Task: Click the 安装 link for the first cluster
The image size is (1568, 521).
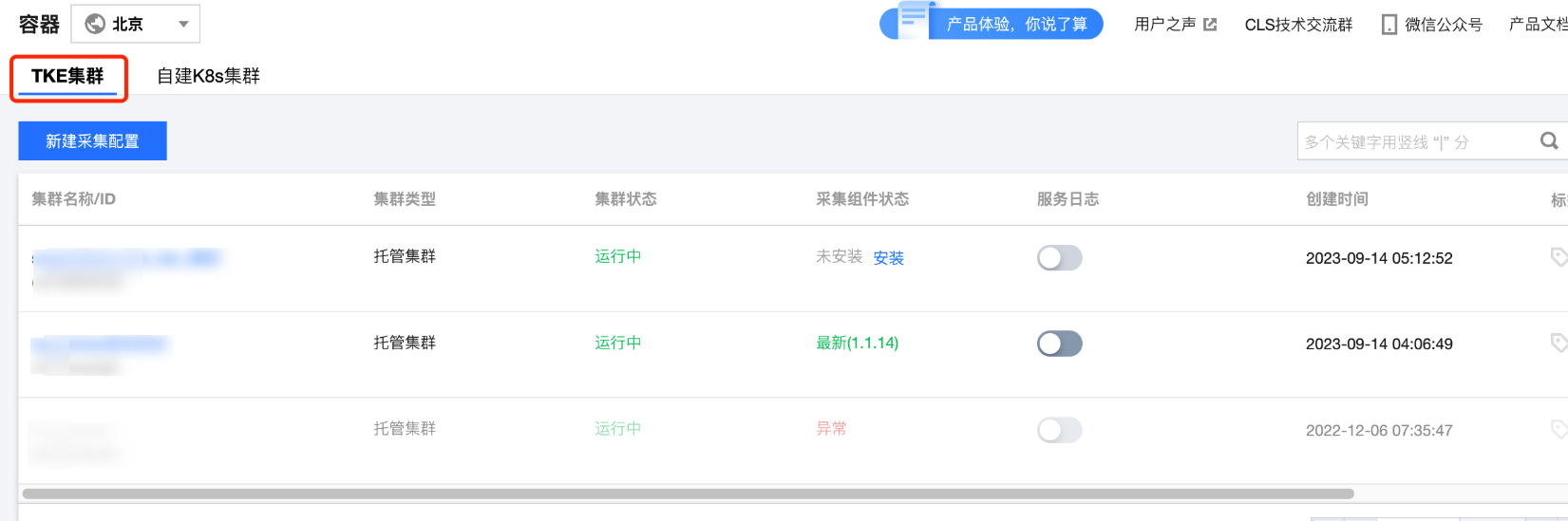Action: 888,258
